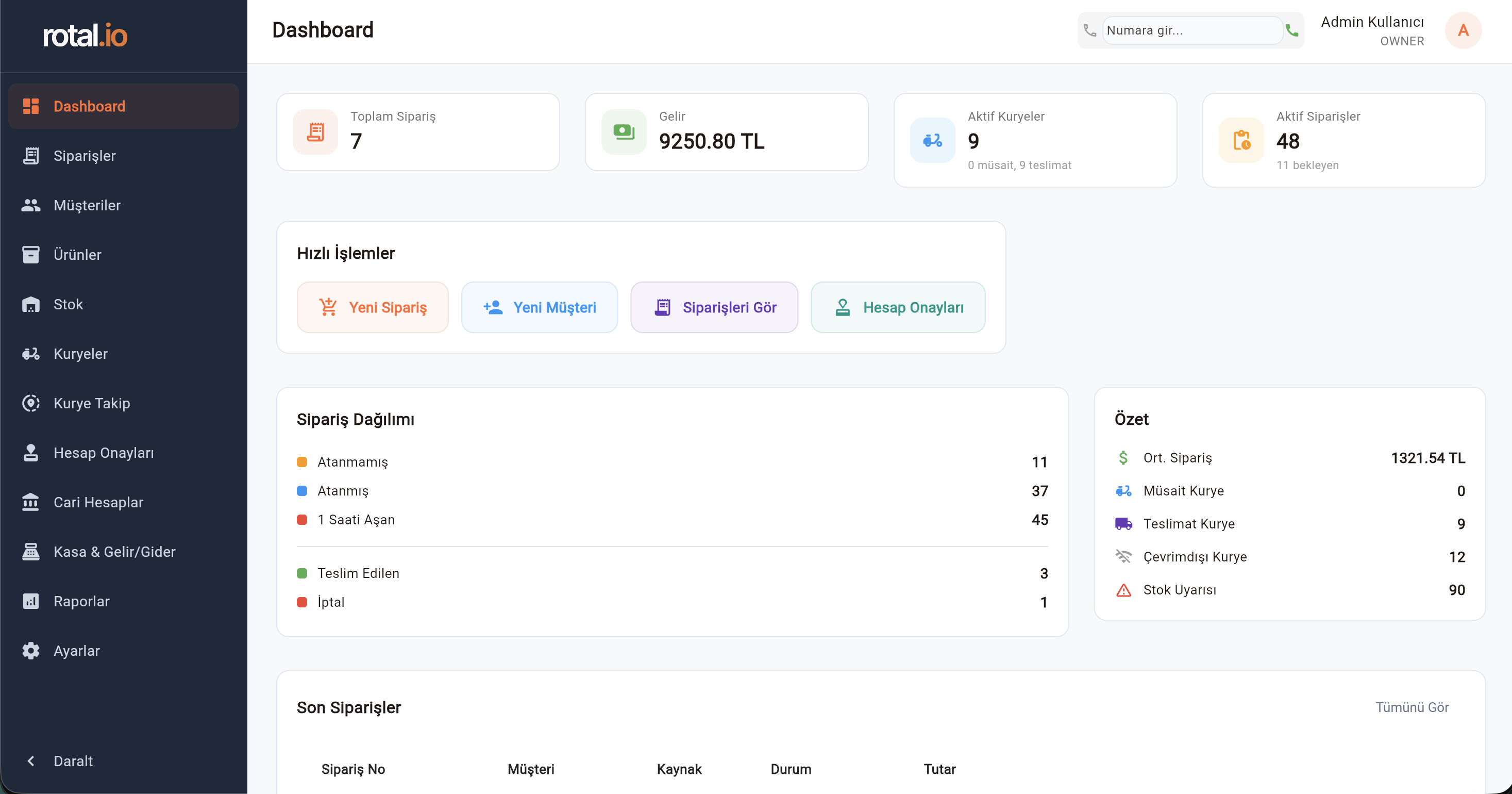Open the admin user avatar
The image size is (1512, 794).
[1463, 30]
